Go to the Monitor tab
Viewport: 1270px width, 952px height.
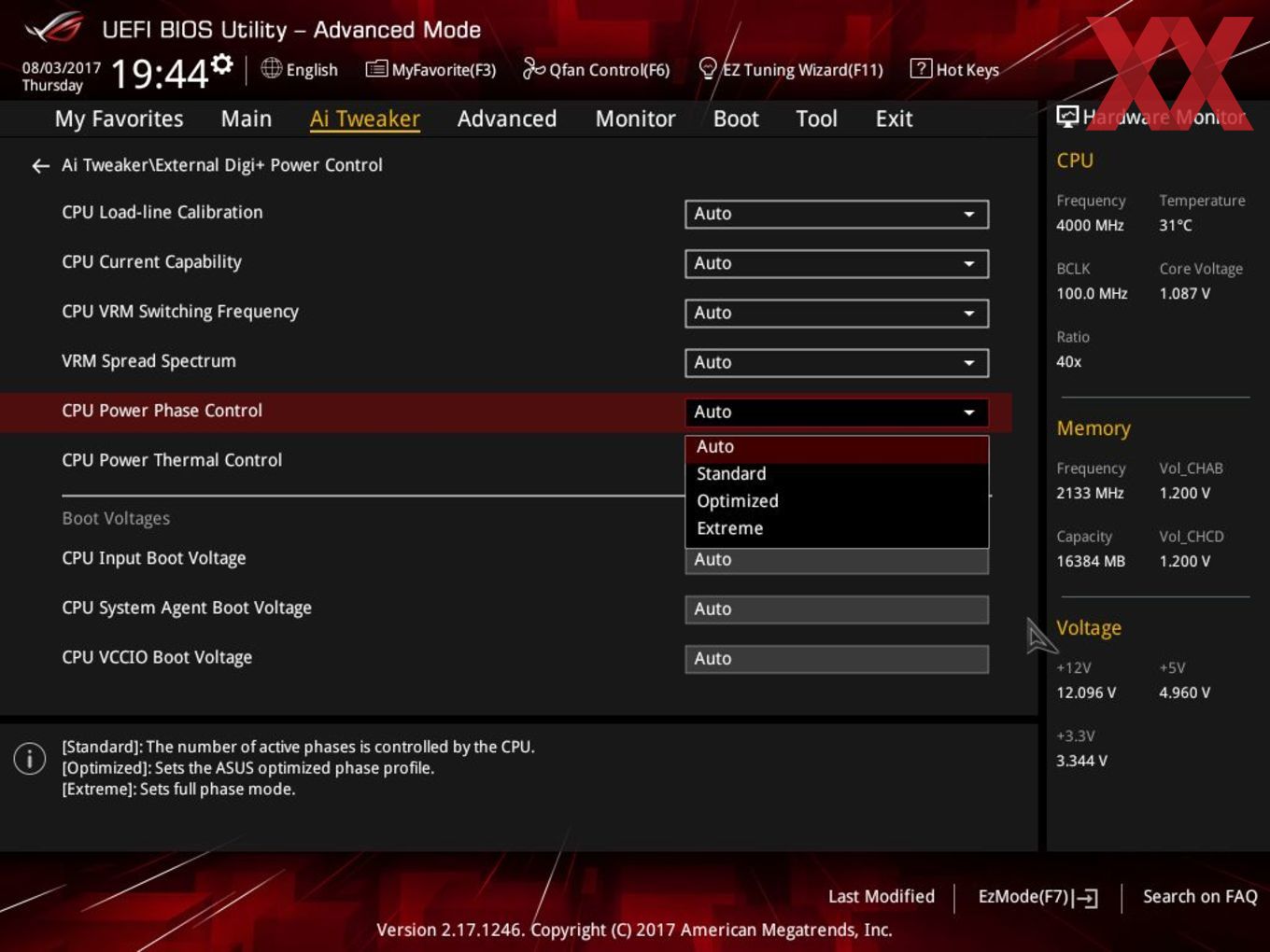[636, 119]
